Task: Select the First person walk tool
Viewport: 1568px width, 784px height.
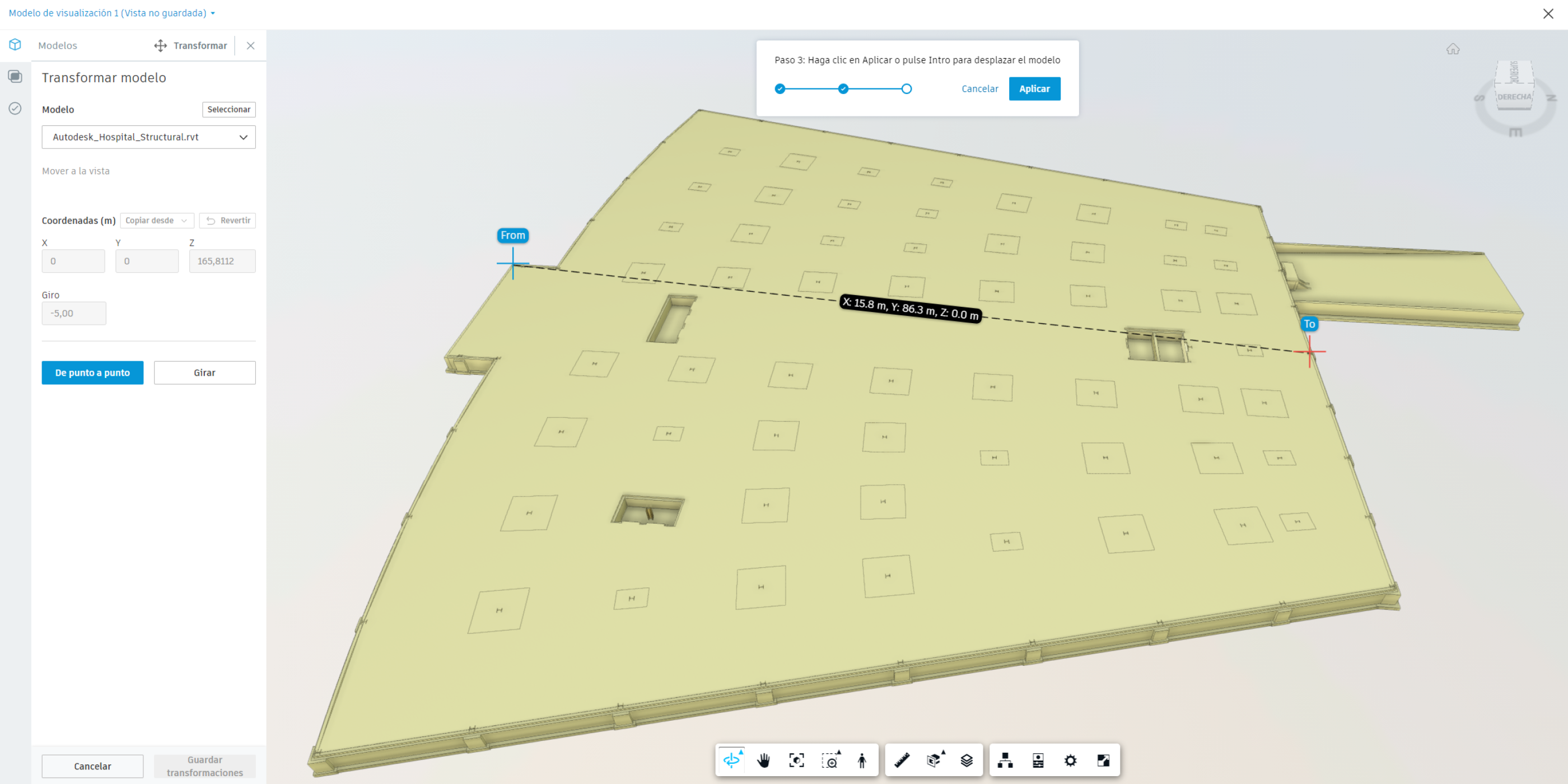Action: click(861, 760)
